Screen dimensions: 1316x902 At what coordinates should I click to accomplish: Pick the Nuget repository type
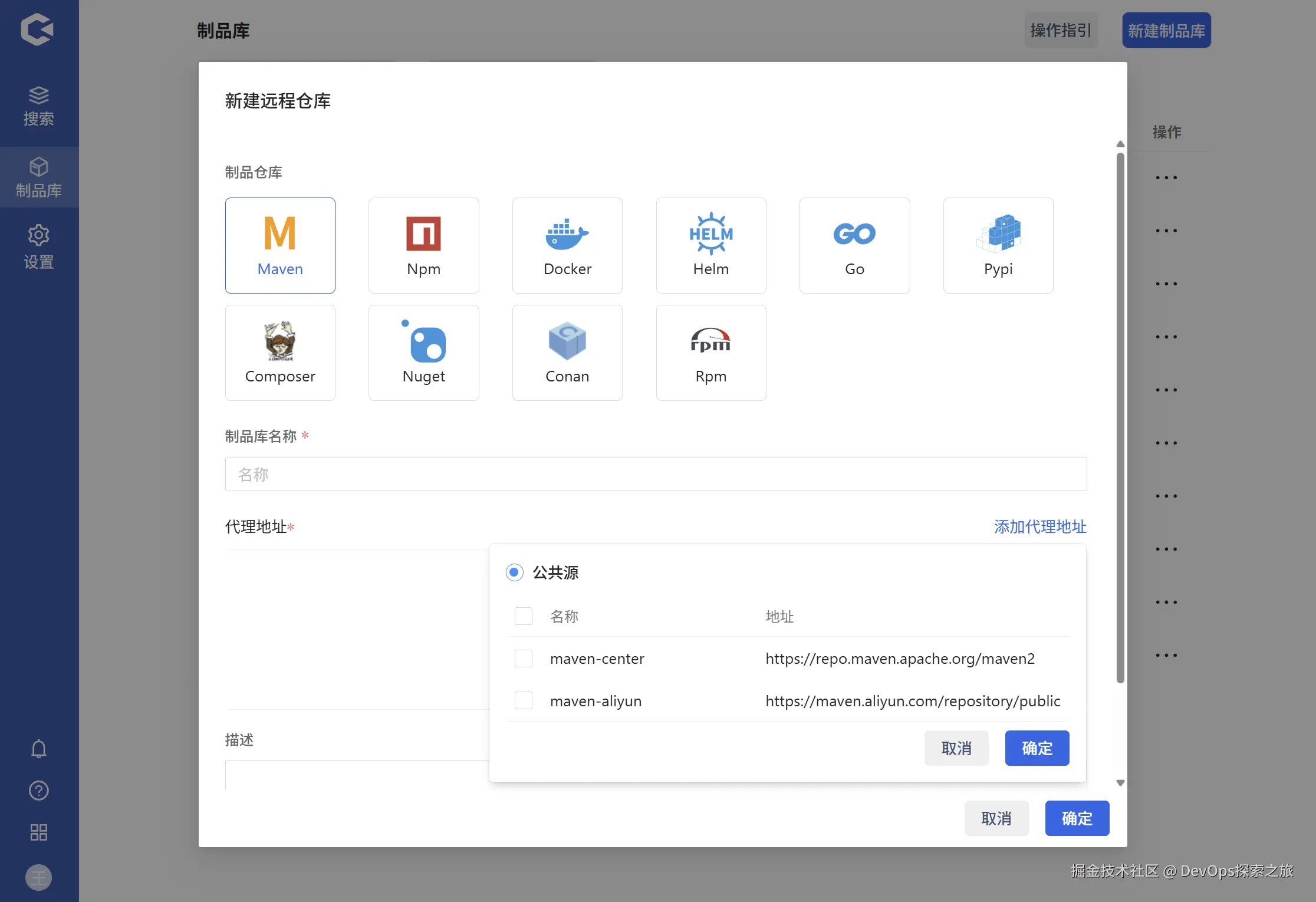coord(423,352)
